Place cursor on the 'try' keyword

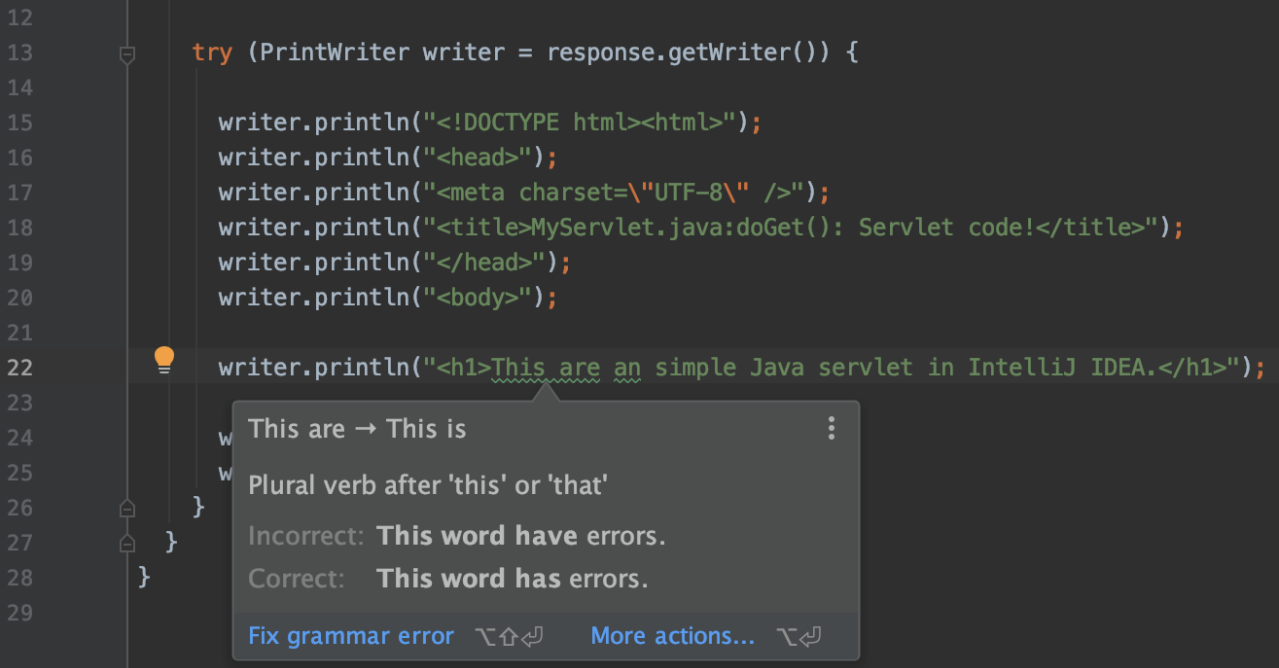[x=212, y=53]
